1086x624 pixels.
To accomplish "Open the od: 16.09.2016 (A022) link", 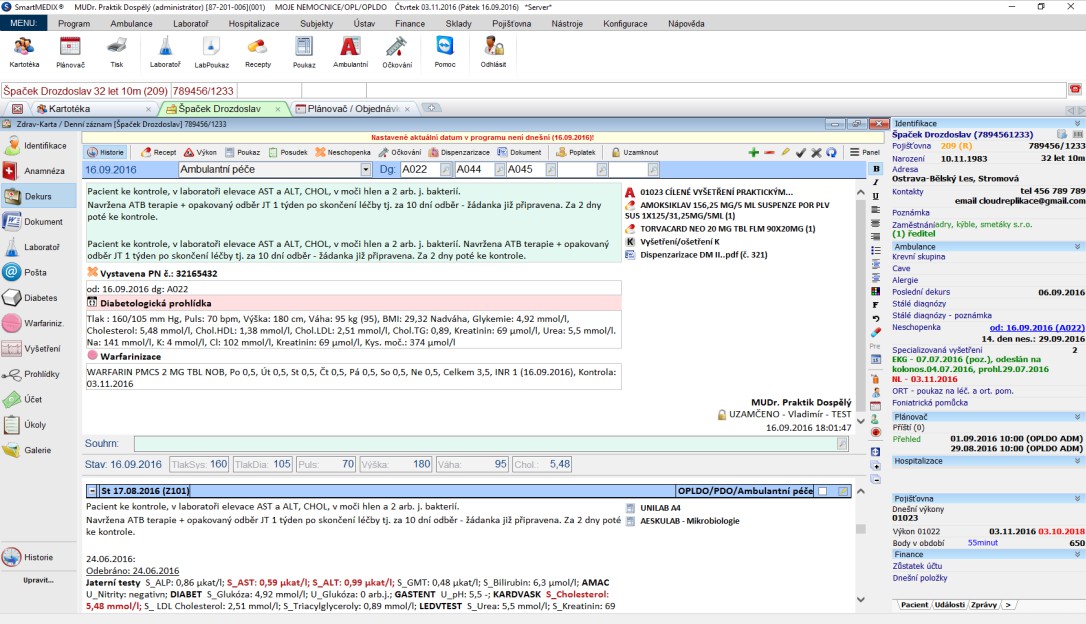I will (x=1037, y=328).
